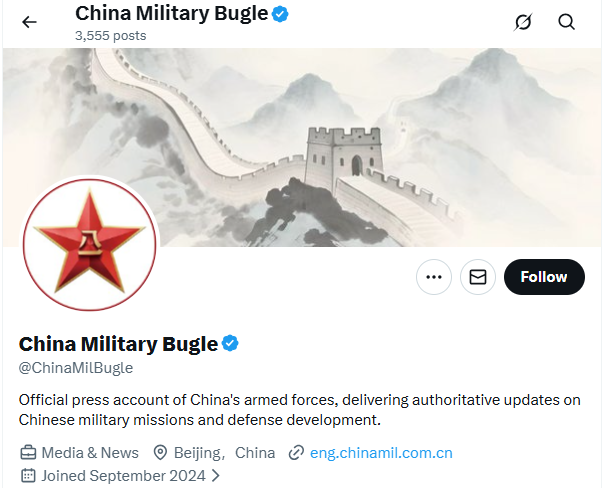This screenshot has height=488, width=607.
Task: Follow China Military Bugle
Action: pos(544,277)
